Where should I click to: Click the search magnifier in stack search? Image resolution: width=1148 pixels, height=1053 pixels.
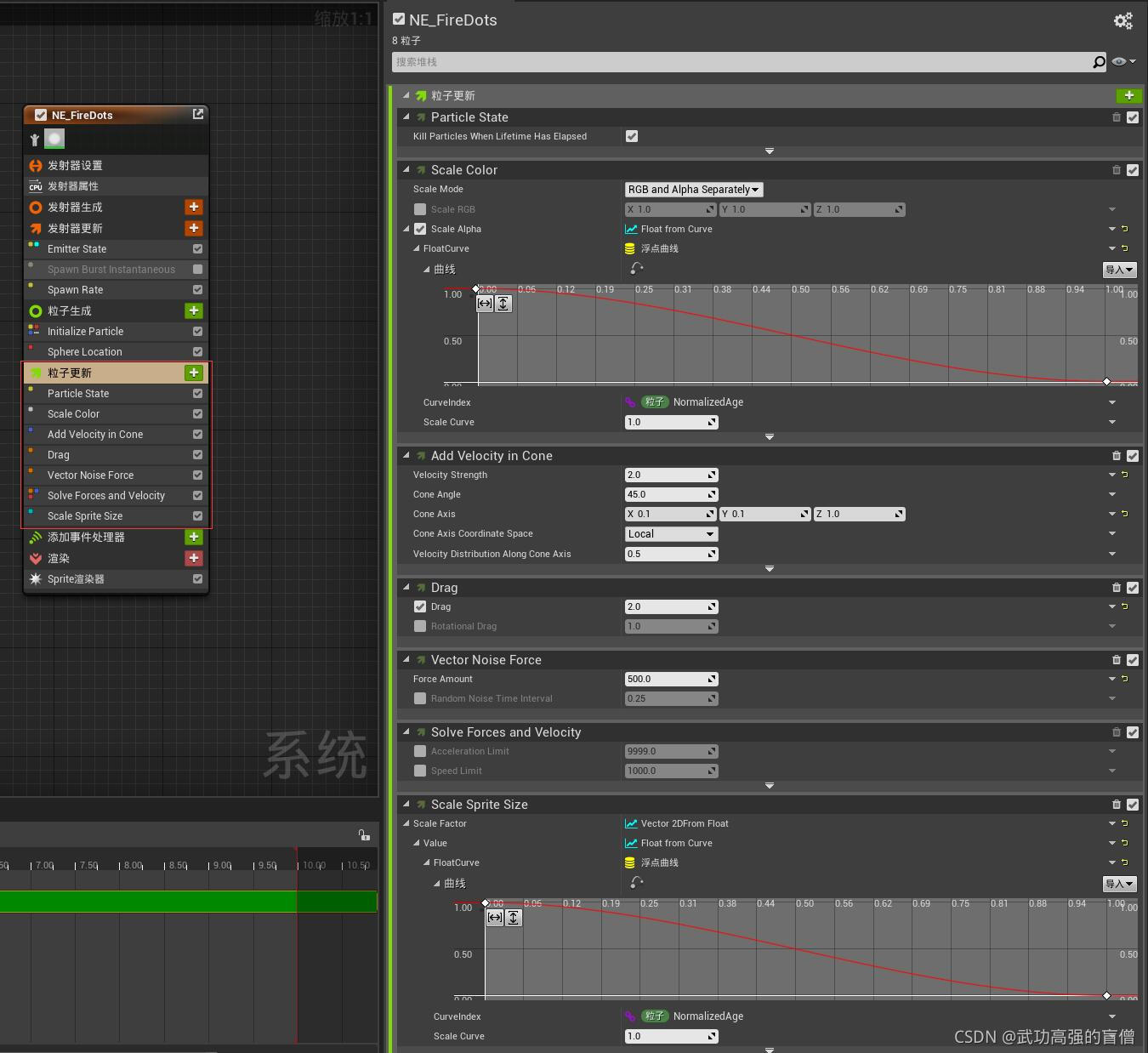point(1099,61)
